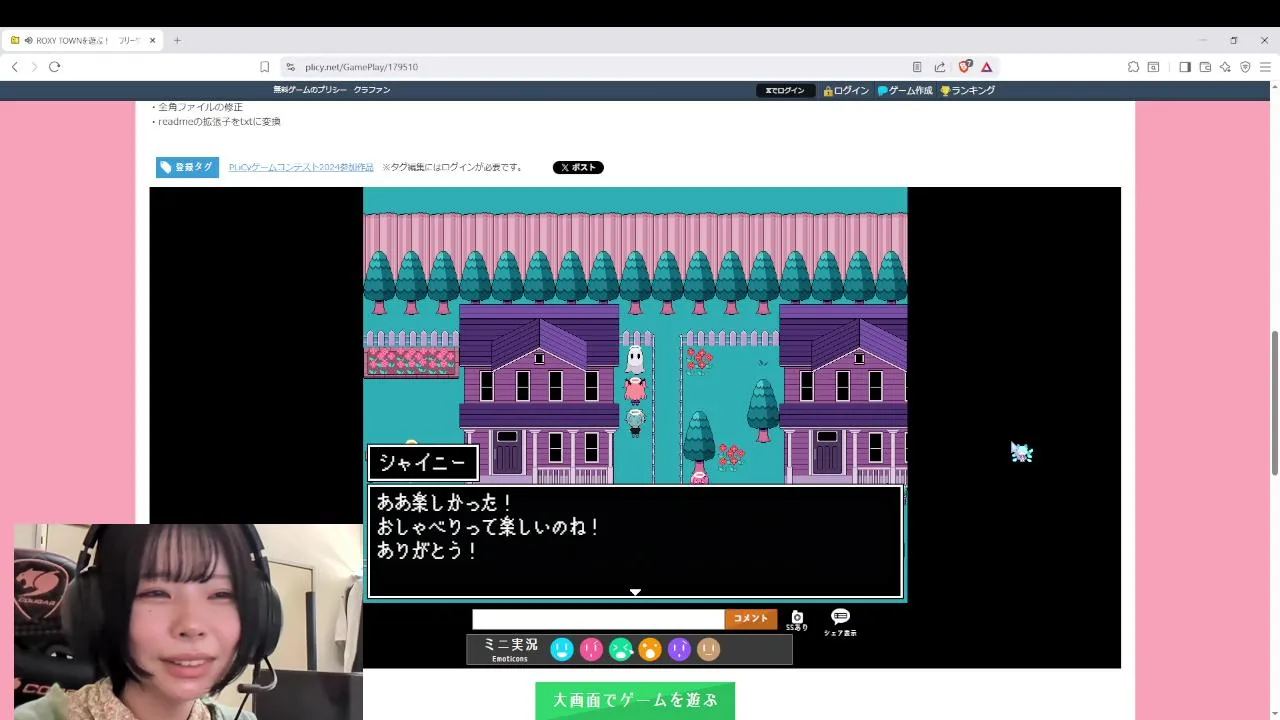Screen dimensions: 1280x720
Task: Open the site information icon in address bar
Action: click(x=290, y=67)
